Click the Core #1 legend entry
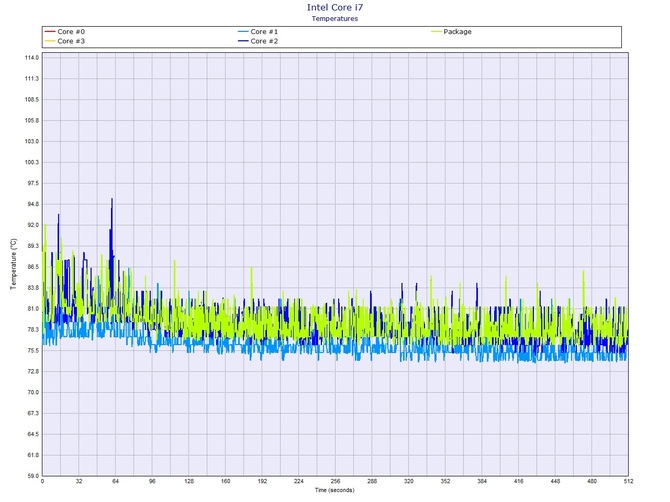Viewport: 670px width, 502px height. [258, 32]
